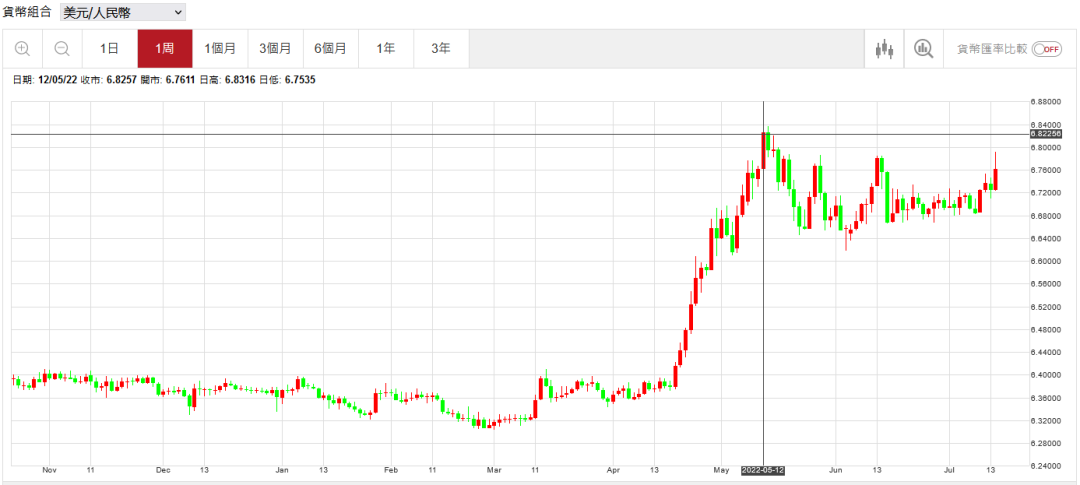Click the 貨幣組合 label
Viewport: 1080px width, 485px height.
pyautogui.click(x=27, y=12)
